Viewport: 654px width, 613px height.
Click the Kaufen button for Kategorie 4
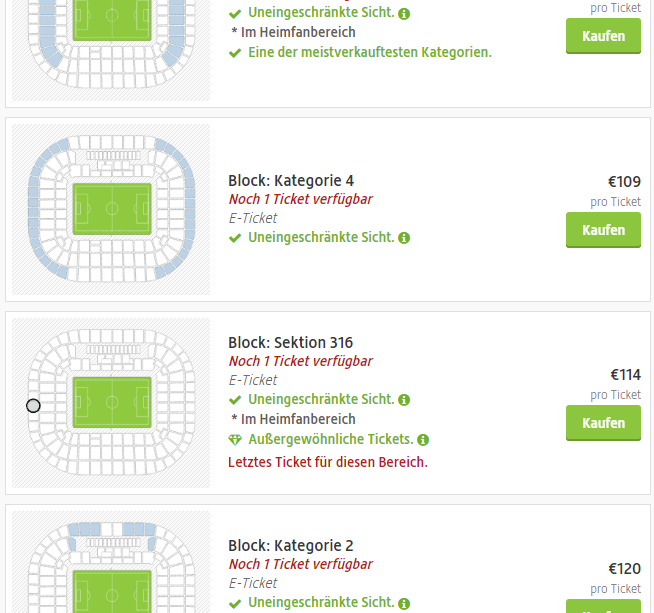603,230
